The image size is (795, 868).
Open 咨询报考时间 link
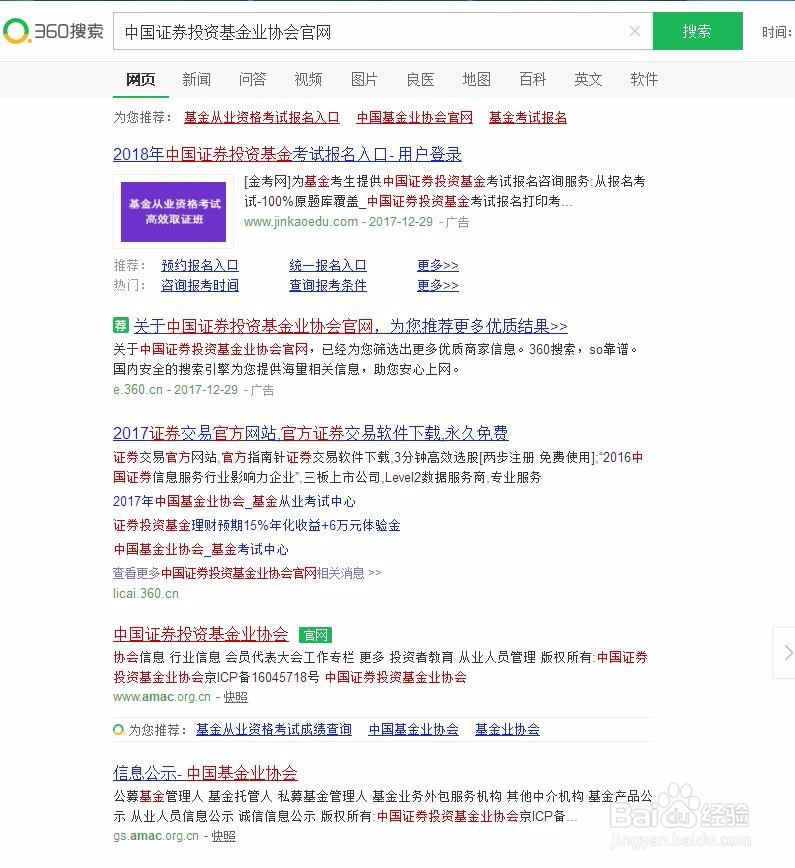pos(200,285)
